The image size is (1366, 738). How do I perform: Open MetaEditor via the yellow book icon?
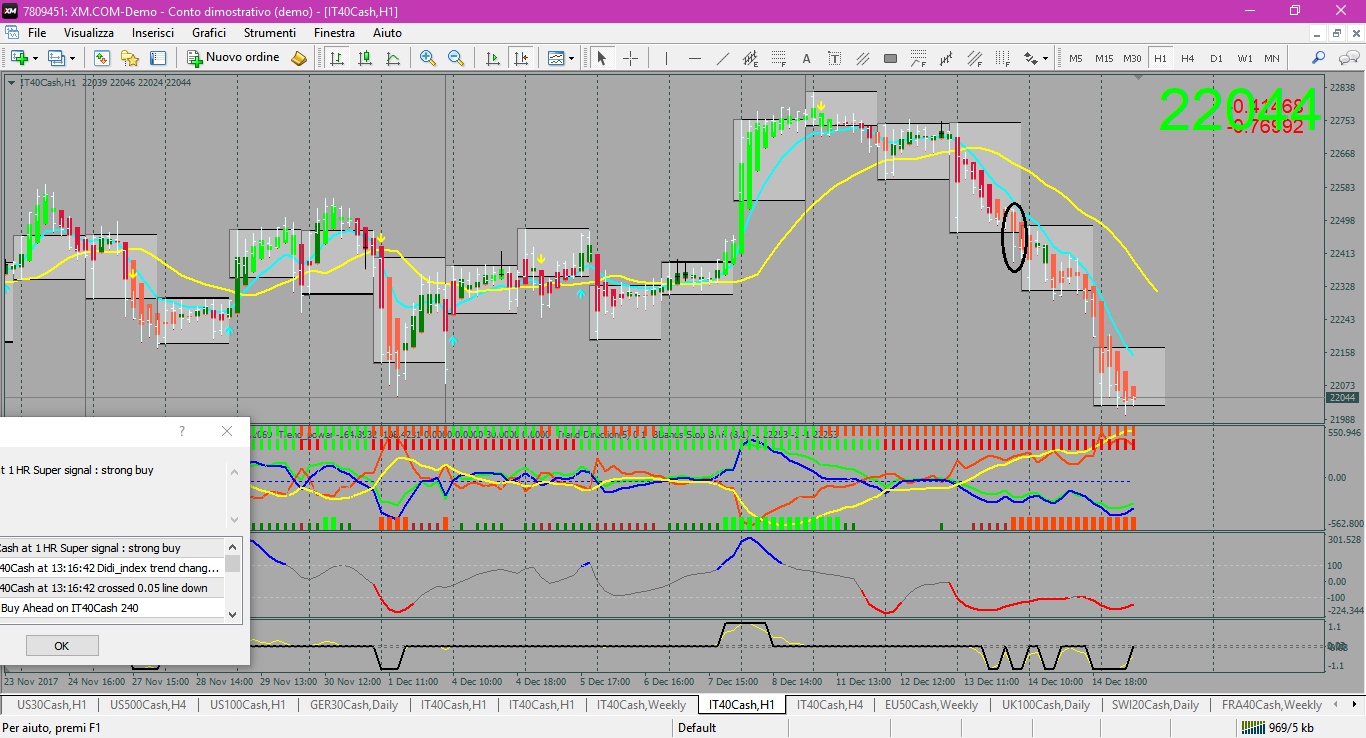coord(298,58)
